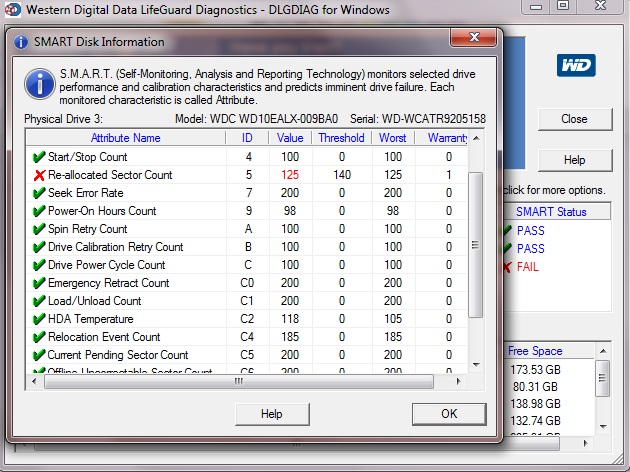Click the SMART Status column header in main window
Viewport: 630px width, 472px height.
557,212
